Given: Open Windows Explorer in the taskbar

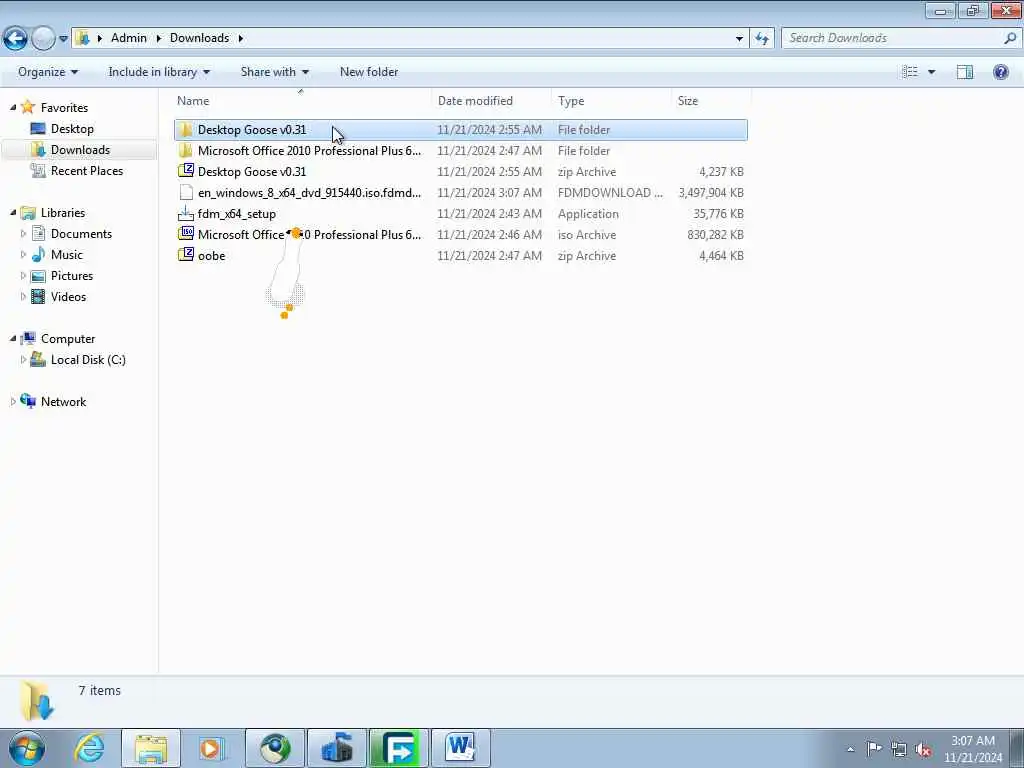Looking at the screenshot, I should point(151,748).
